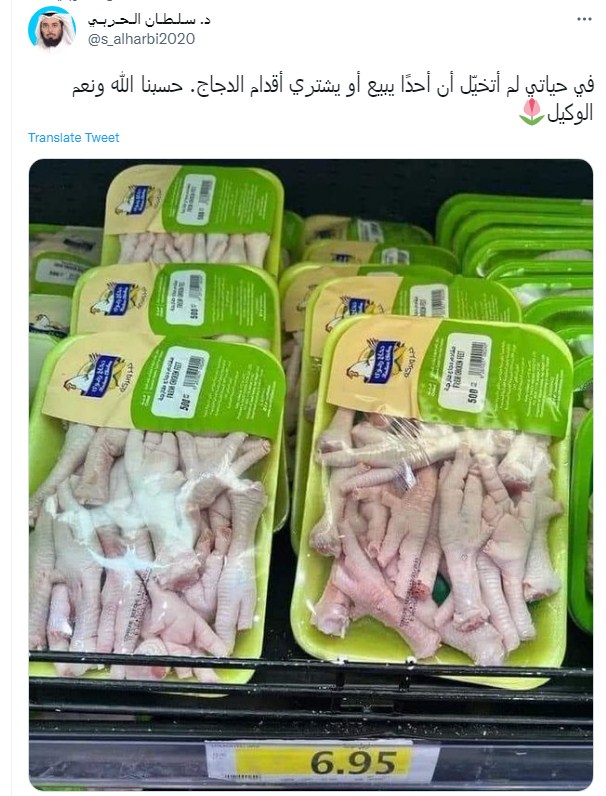Open the Arabic display name of author
Image resolution: width=606 pixels, height=796 pixels.
pos(149,20)
